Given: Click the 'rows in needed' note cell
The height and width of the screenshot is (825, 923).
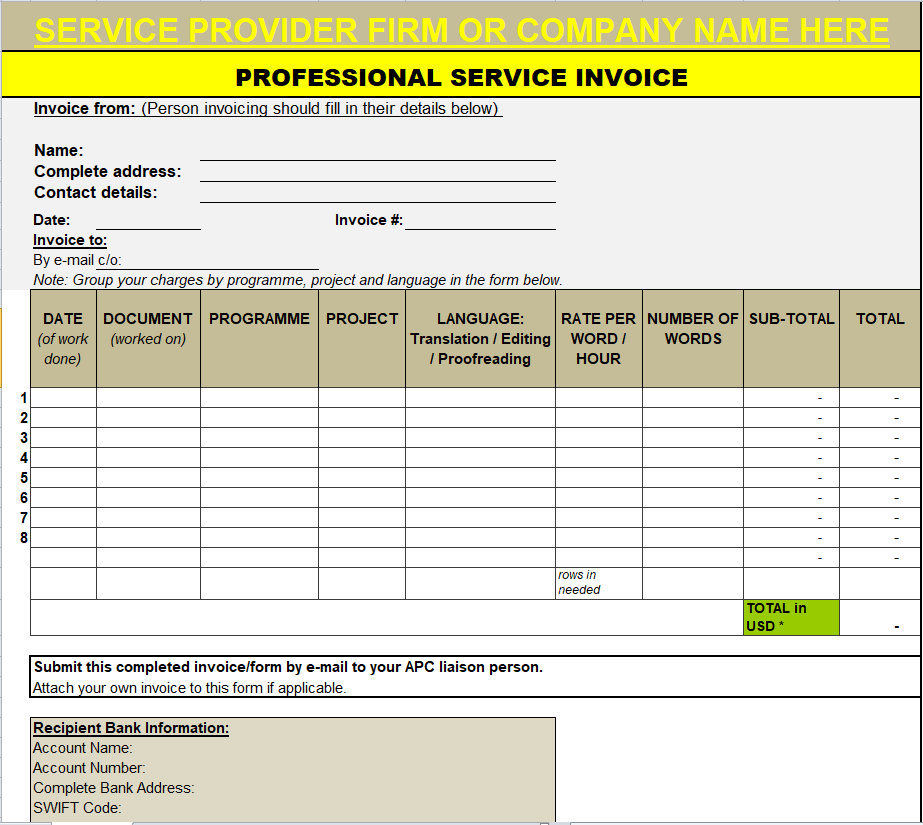Looking at the screenshot, I should [598, 583].
